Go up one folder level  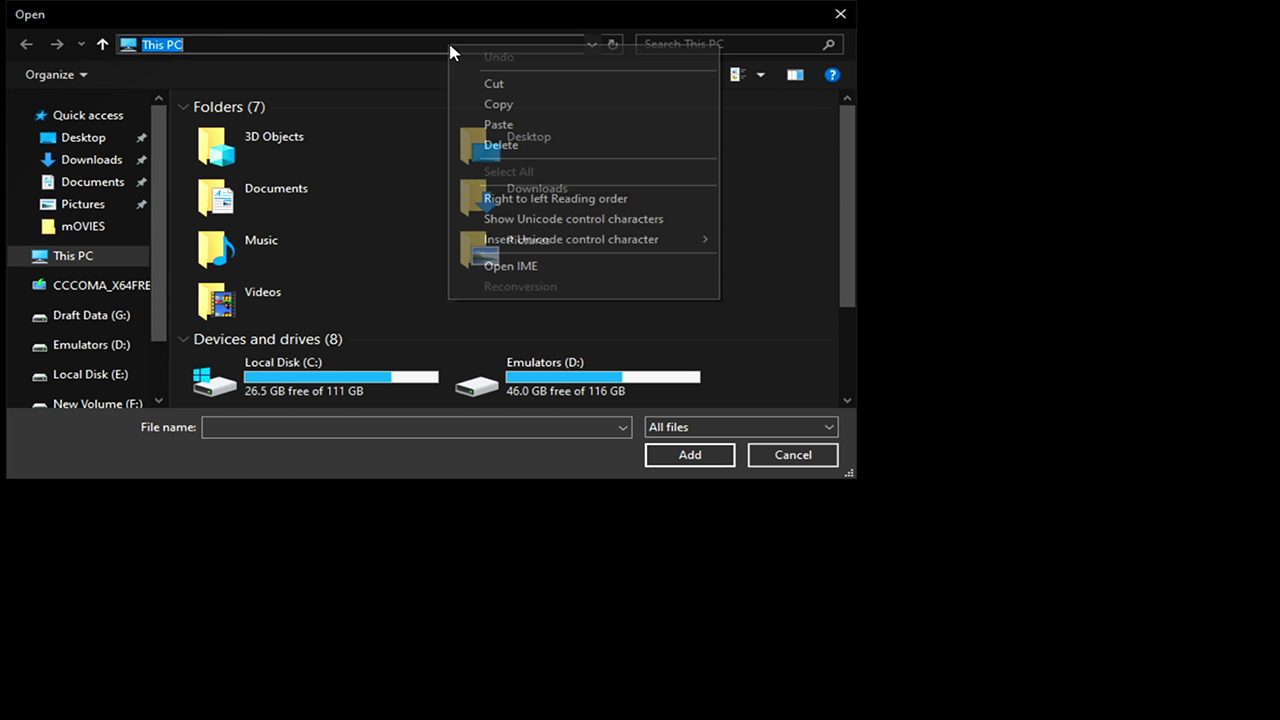pyautogui.click(x=102, y=44)
